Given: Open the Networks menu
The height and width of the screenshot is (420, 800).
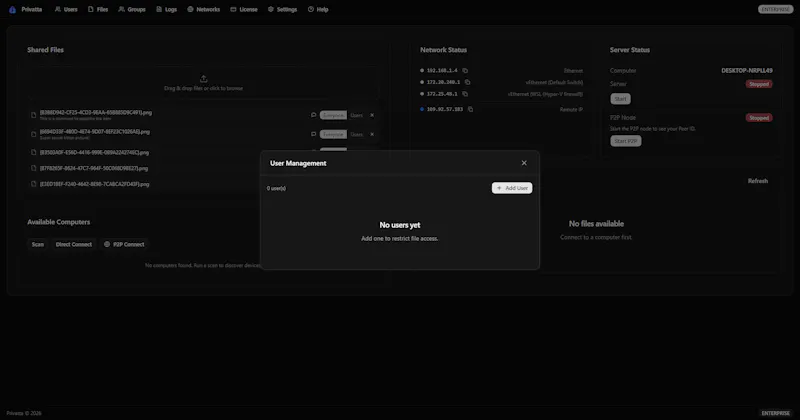Looking at the screenshot, I should [x=204, y=9].
